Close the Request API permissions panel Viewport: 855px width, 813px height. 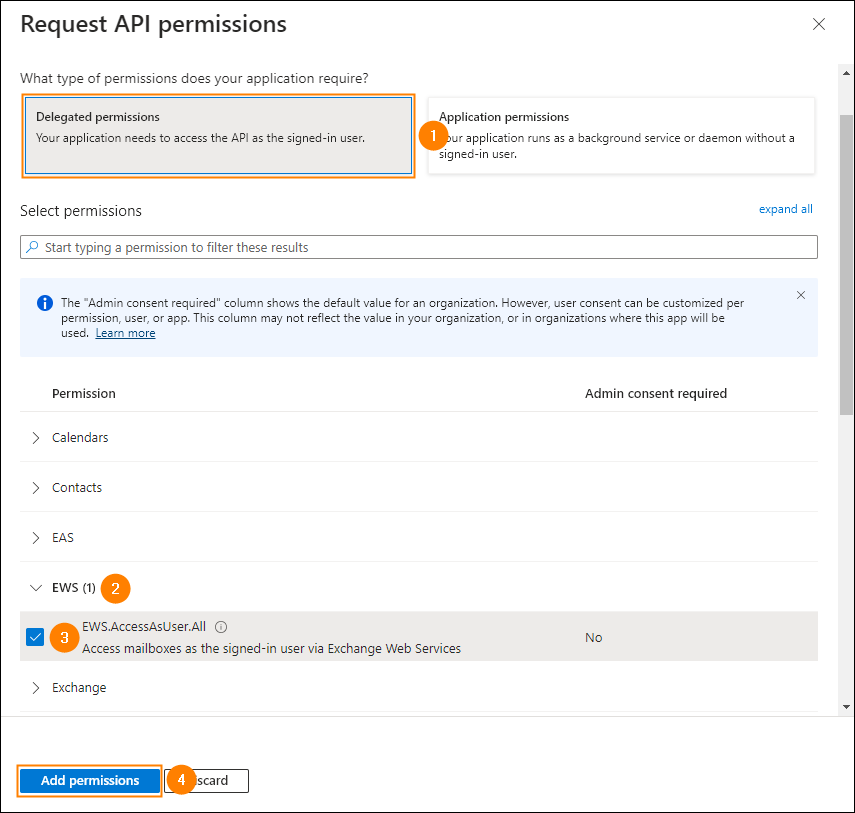(818, 24)
